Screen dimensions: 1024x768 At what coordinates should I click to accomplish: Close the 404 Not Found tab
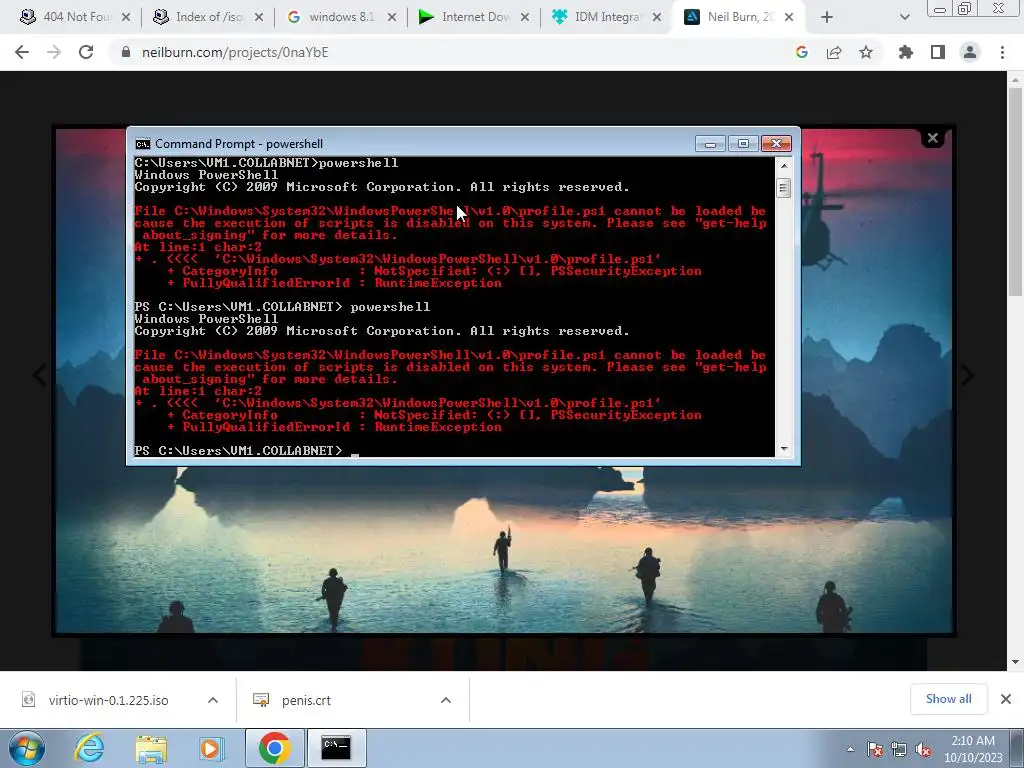pyautogui.click(x=126, y=18)
